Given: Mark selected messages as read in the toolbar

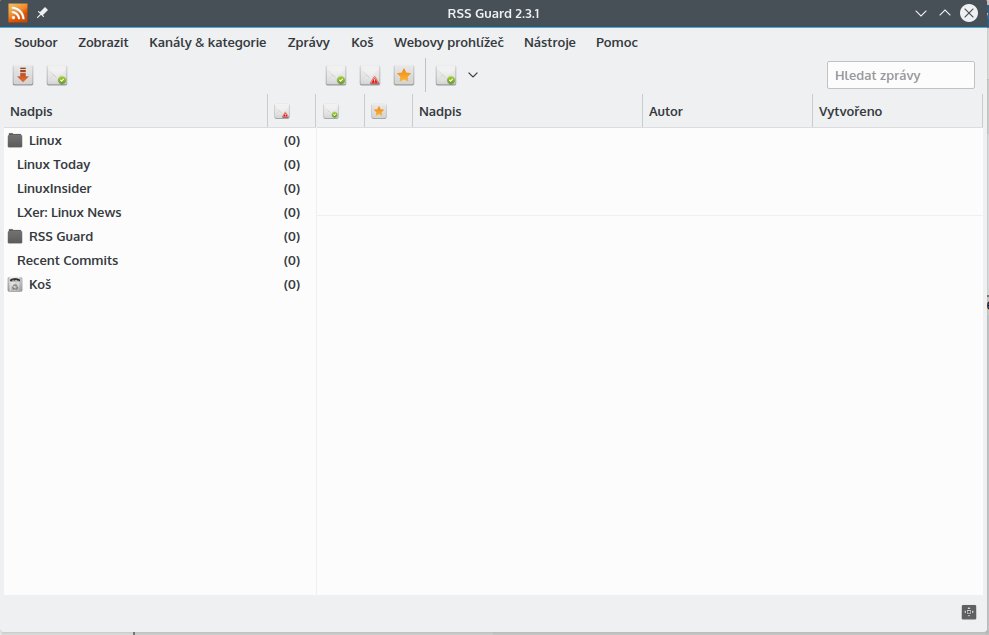Looking at the screenshot, I should click(336, 76).
